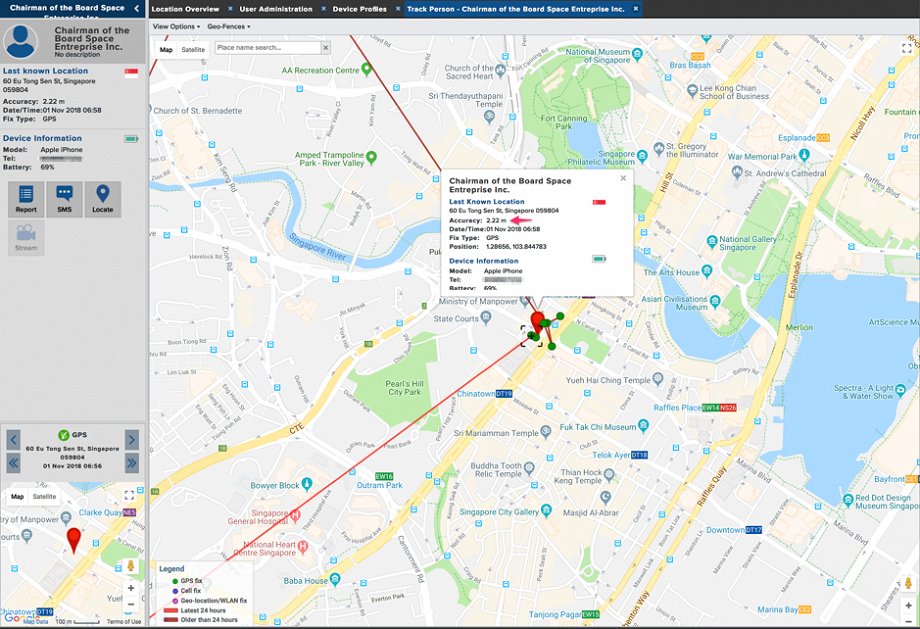Image resolution: width=920 pixels, height=629 pixels.
Task: Click the green GPS fix legend swatch
Action: [175, 581]
